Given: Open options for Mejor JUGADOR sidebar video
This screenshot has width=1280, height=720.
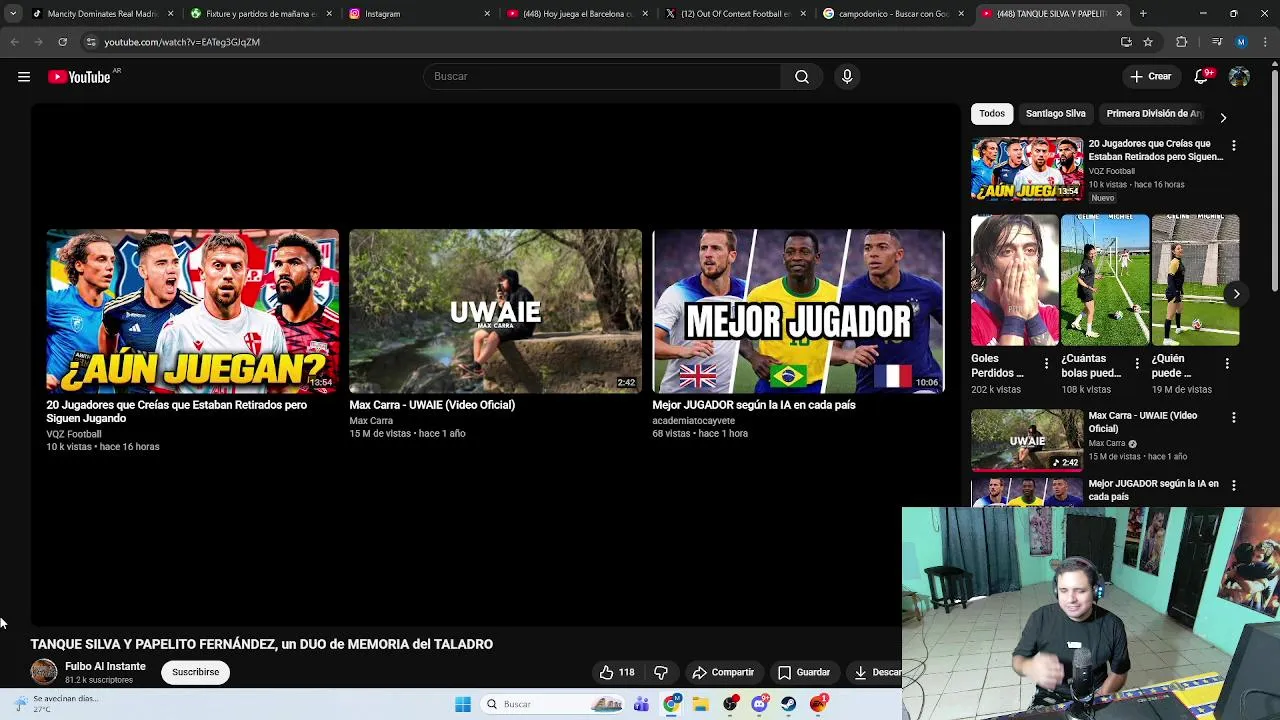Looking at the screenshot, I should [1233, 486].
